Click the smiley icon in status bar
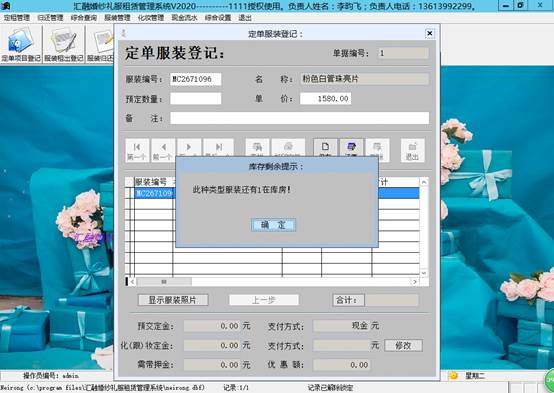The height and width of the screenshot is (393, 554). click(x=453, y=375)
